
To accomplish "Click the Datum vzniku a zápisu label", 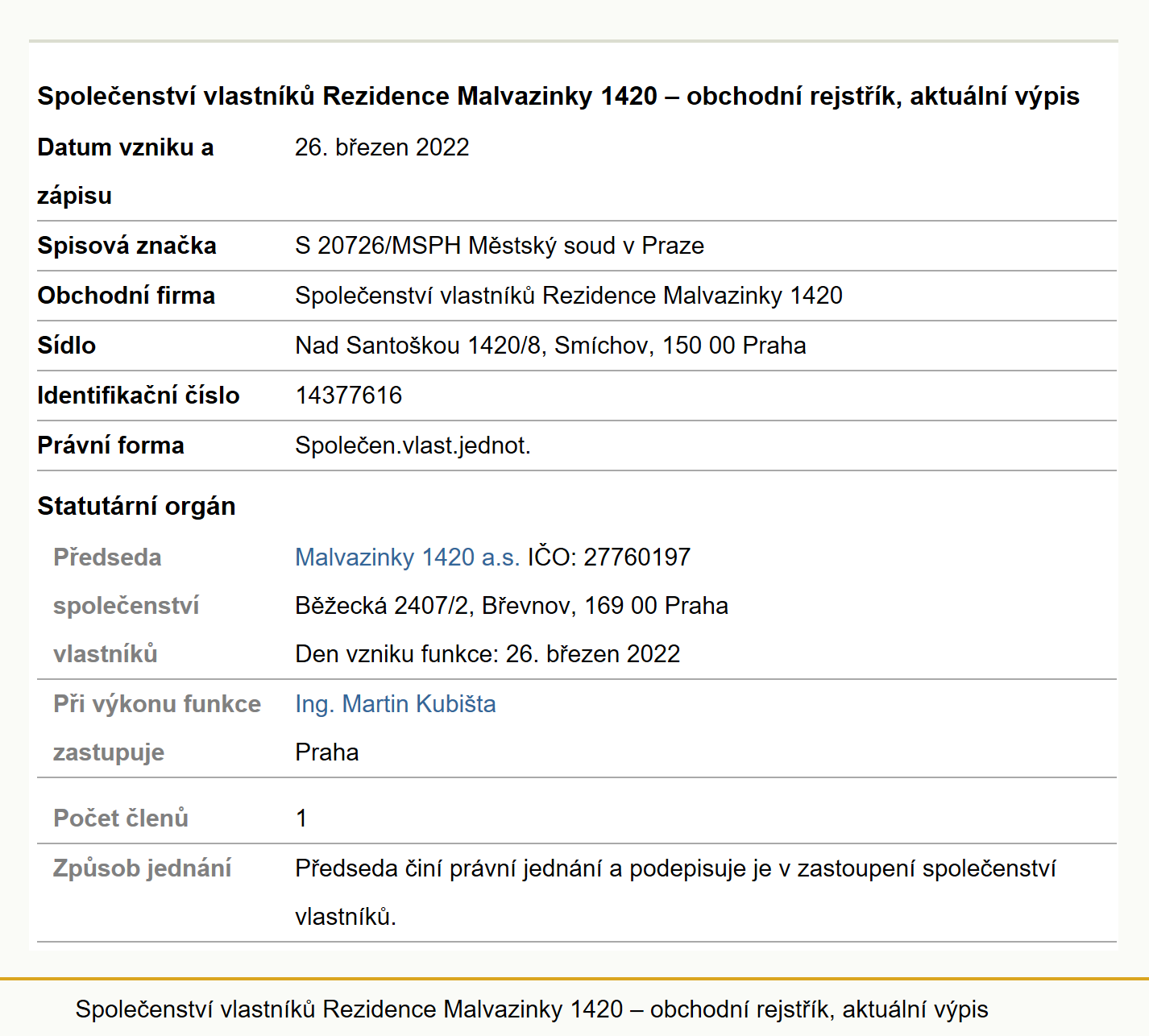I will point(126,172).
